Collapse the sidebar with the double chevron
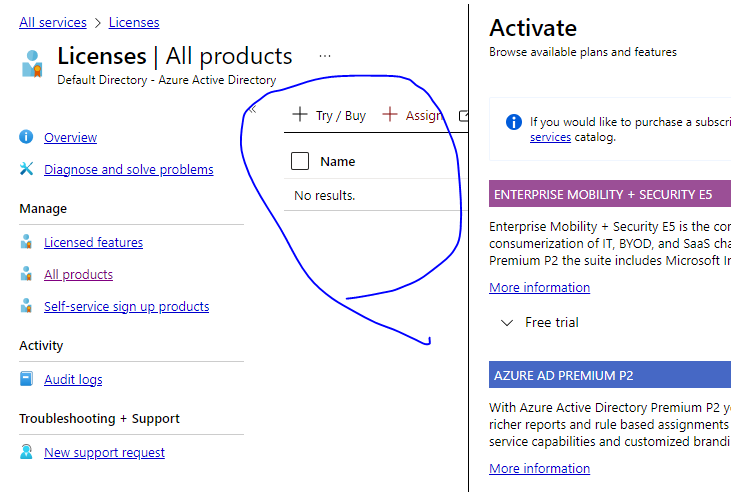Viewport: 731px width, 492px height. (253, 110)
